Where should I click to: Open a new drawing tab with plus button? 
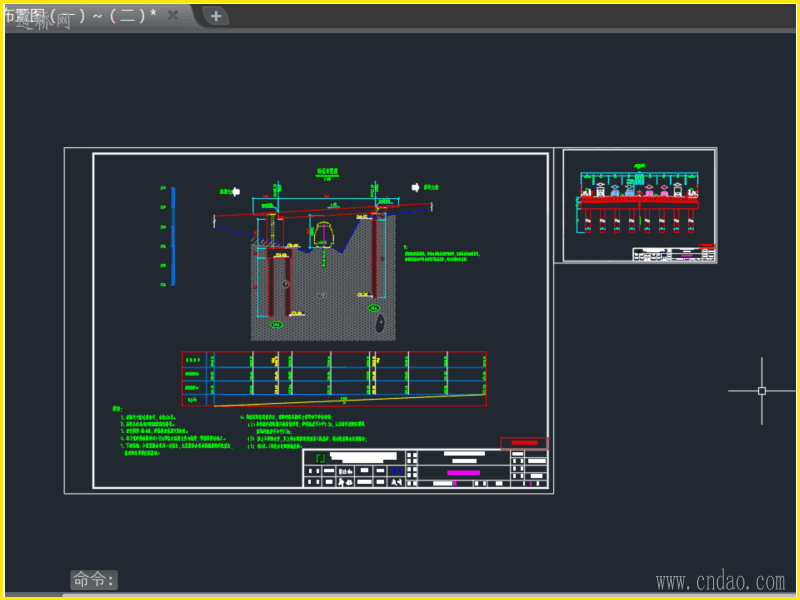[215, 16]
